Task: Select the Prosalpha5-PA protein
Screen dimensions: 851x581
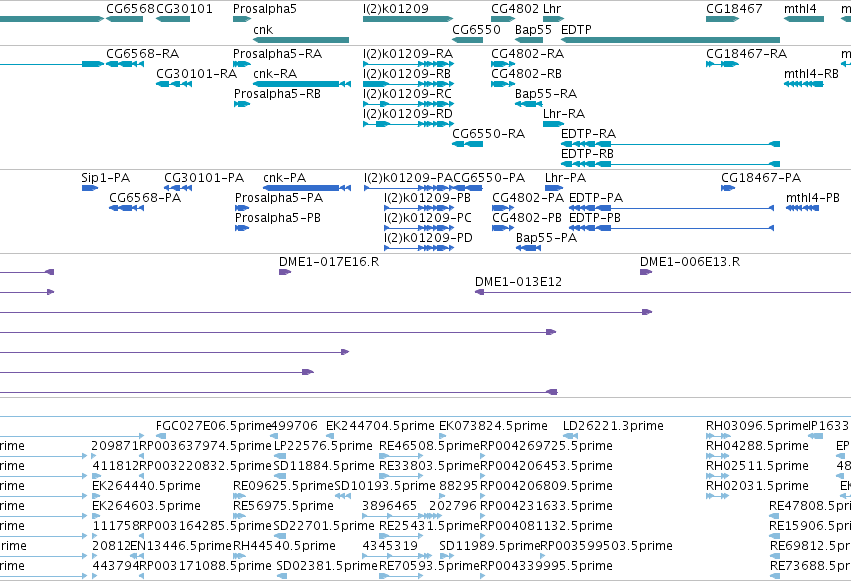Action: (242, 208)
